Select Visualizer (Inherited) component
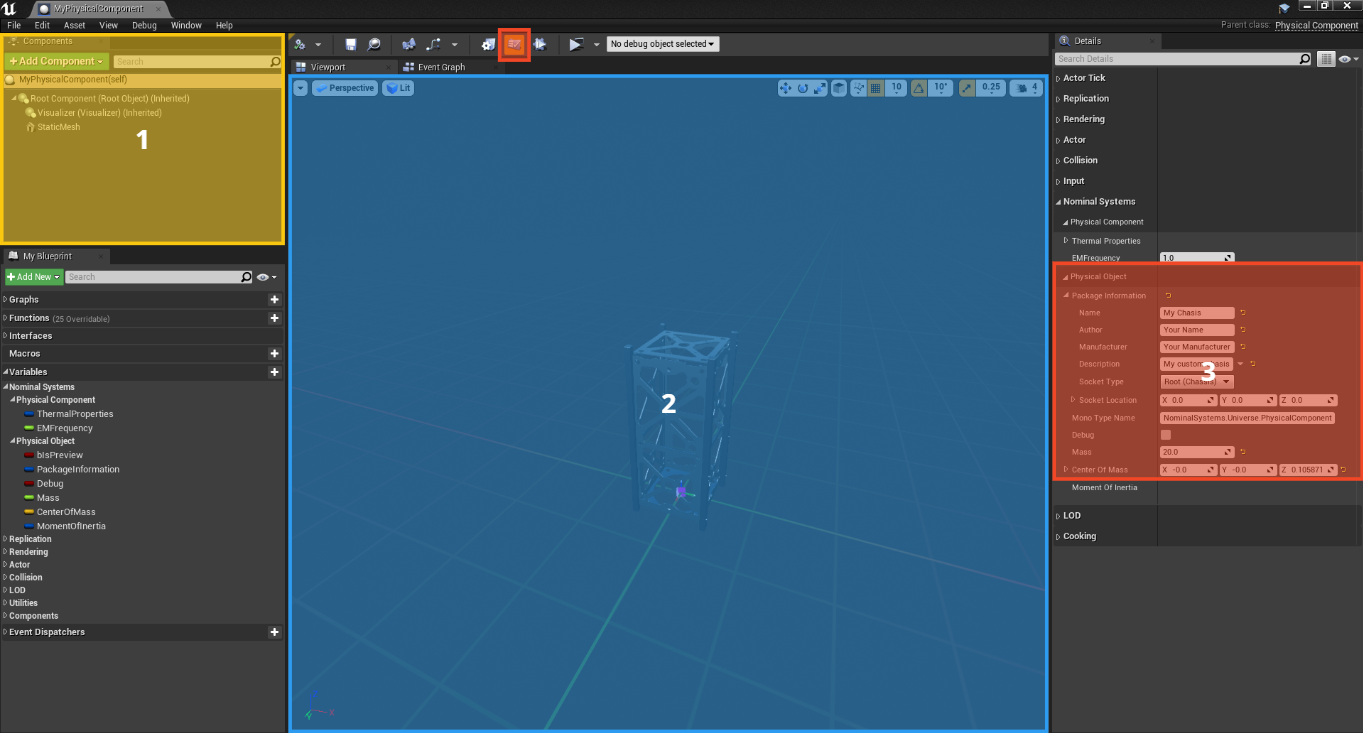The width and height of the screenshot is (1363, 733). 99,113
